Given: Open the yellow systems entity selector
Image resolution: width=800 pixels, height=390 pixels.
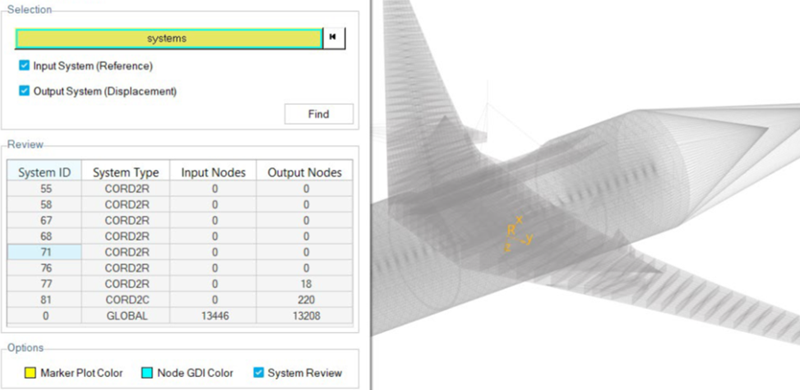Looking at the screenshot, I should click(168, 38).
